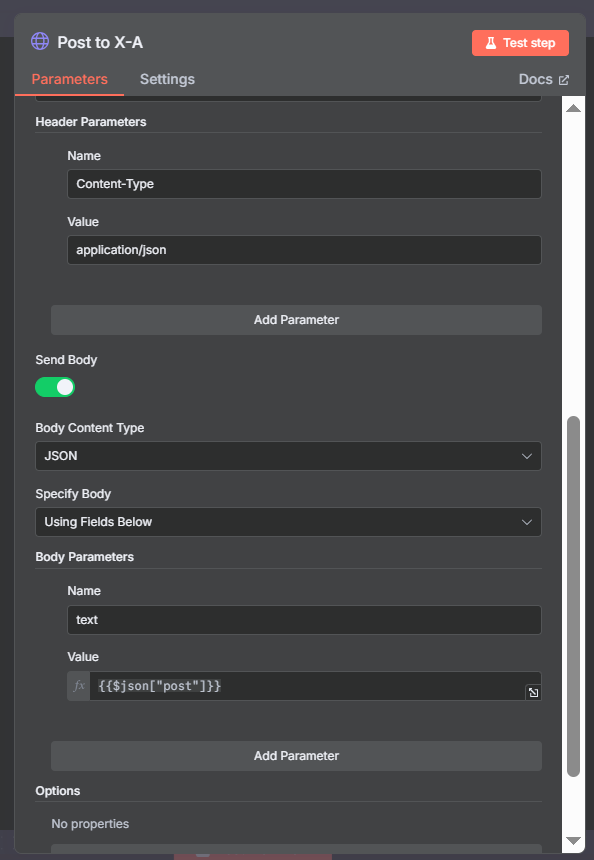The width and height of the screenshot is (594, 860).
Task: Open Docs external link icon
Action: [564, 80]
